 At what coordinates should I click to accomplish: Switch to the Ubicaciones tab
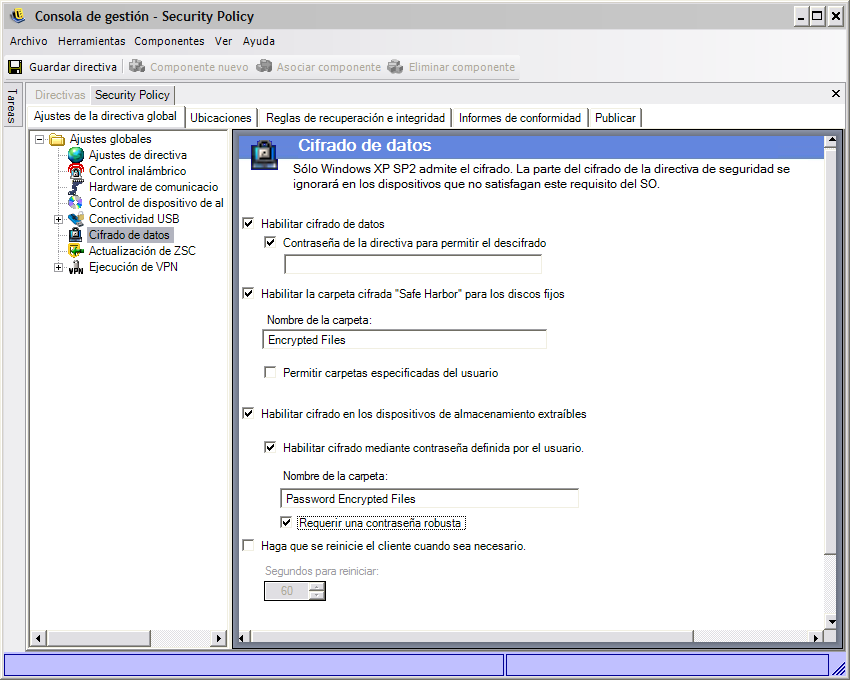(221, 118)
